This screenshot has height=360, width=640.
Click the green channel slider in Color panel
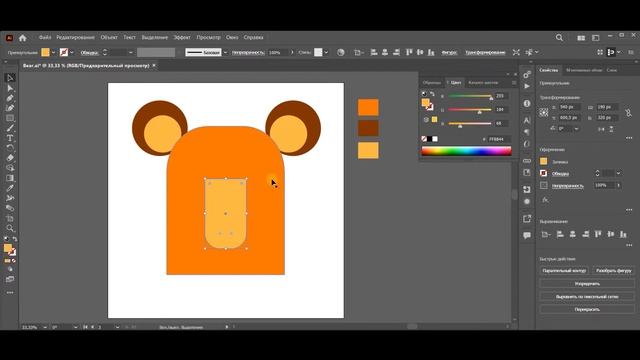[x=470, y=110]
